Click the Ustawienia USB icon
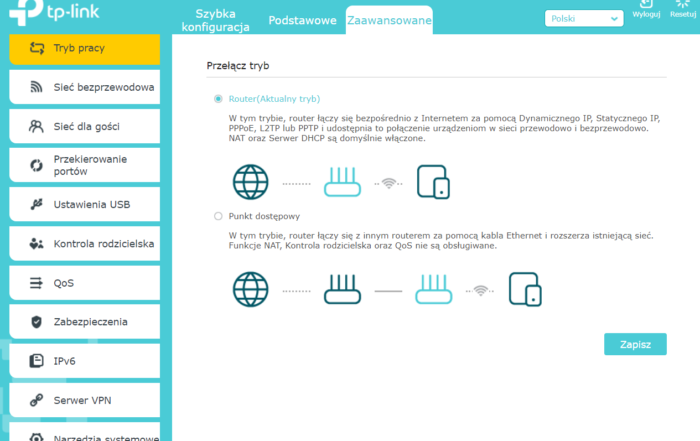 (37, 204)
